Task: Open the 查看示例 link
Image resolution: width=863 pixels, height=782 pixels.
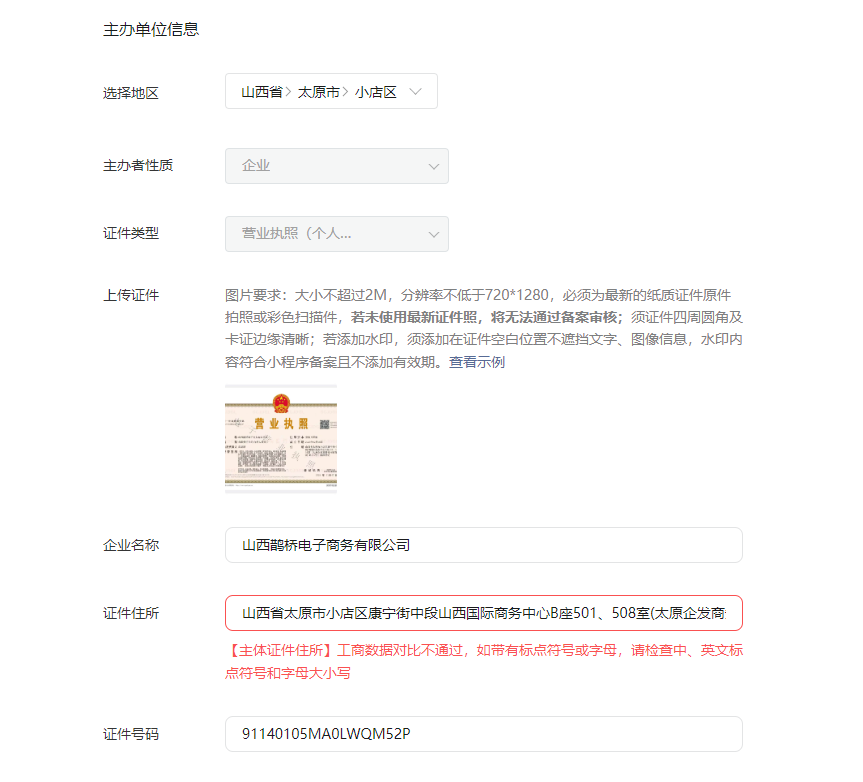Action: 477,362
